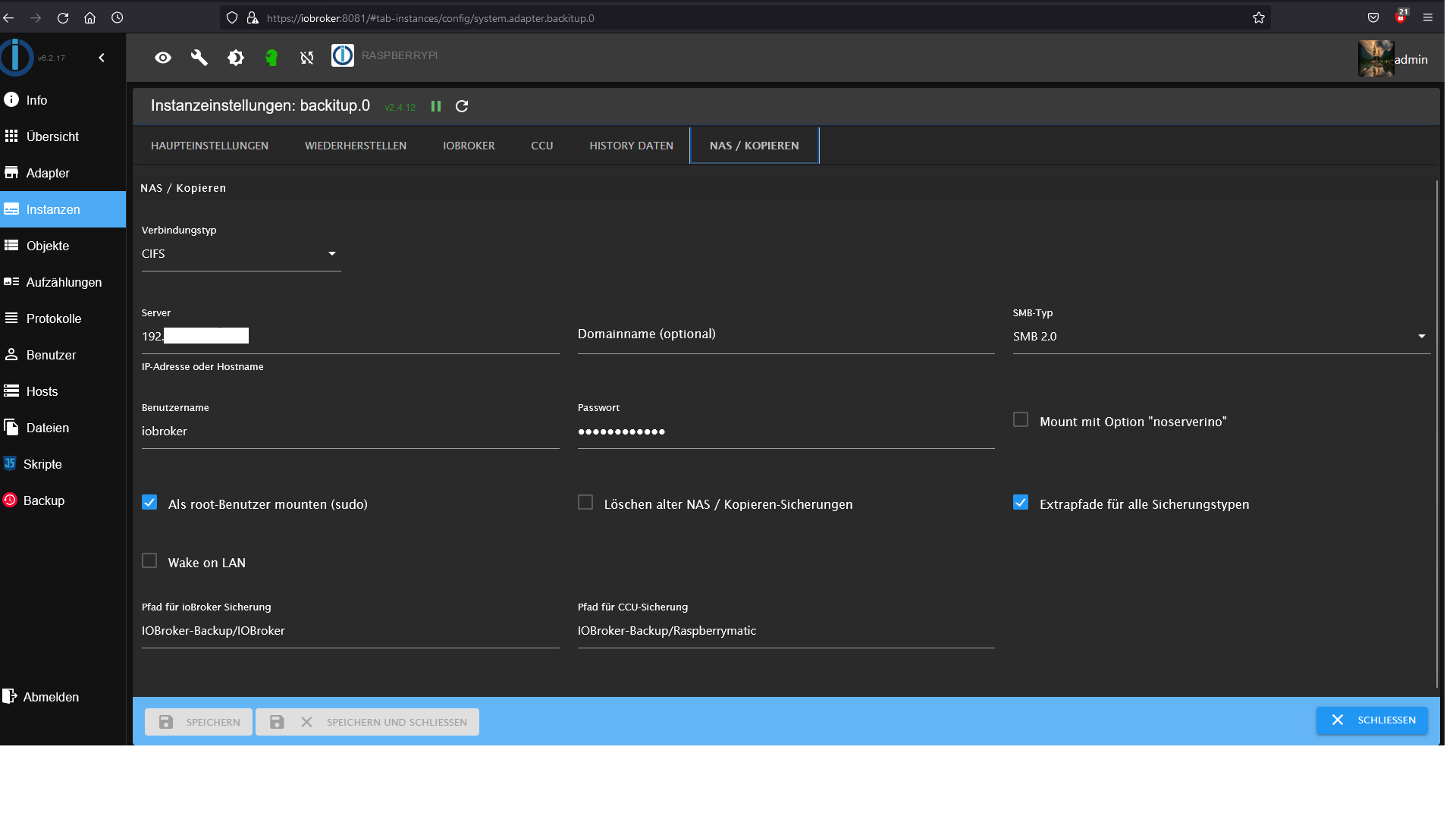Viewport: 1456px width, 819px height.
Task: Open Objekte in sidebar
Action: click(63, 246)
